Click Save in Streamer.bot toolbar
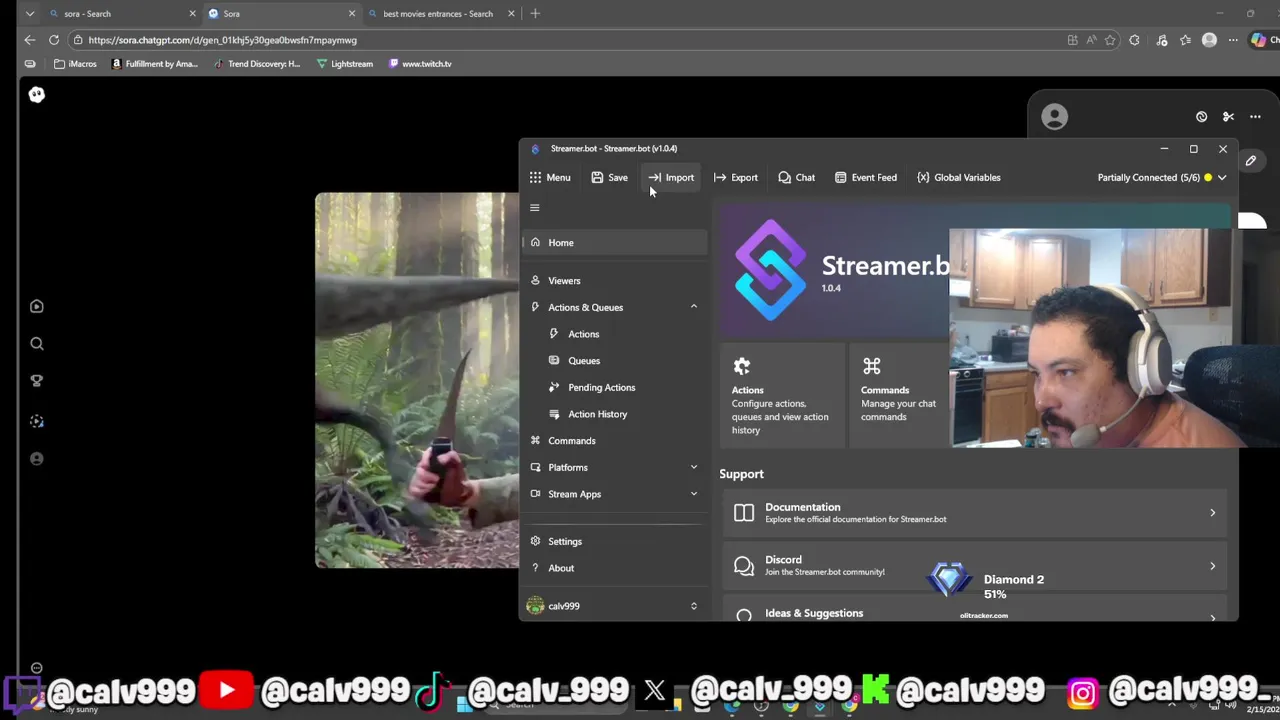1280x720 pixels. 609,178
